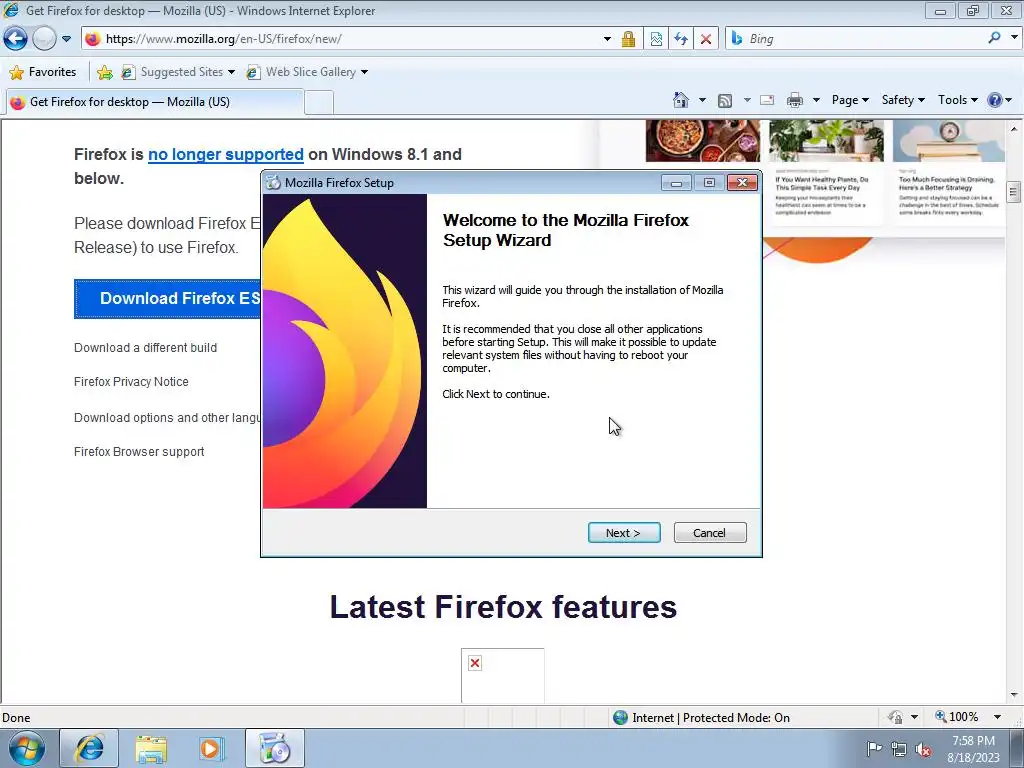Open the Firefox Browser support link
Image resolution: width=1024 pixels, height=768 pixels.
(x=138, y=452)
